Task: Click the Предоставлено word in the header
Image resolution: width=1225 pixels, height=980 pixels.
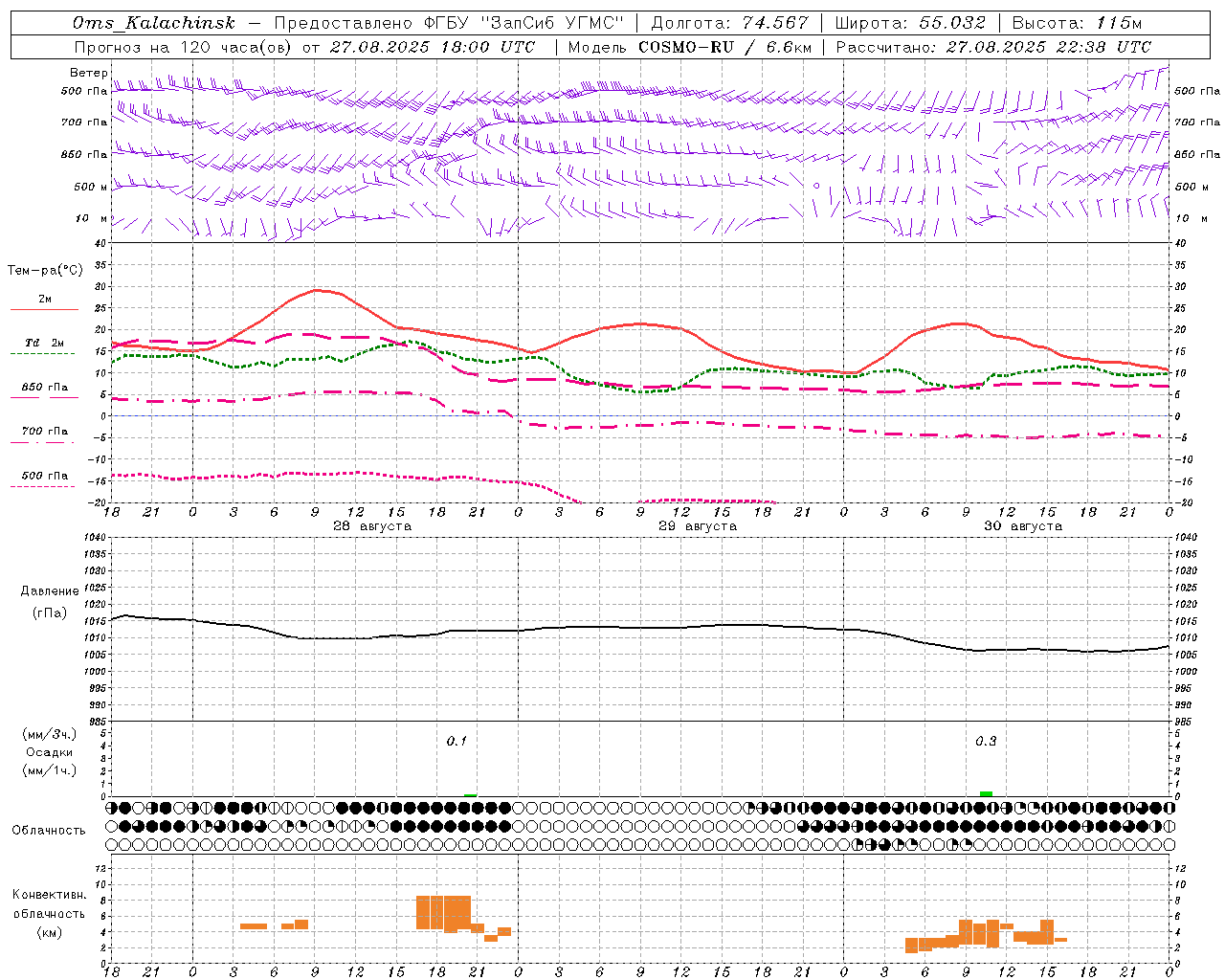Action: pyautogui.click(x=344, y=23)
